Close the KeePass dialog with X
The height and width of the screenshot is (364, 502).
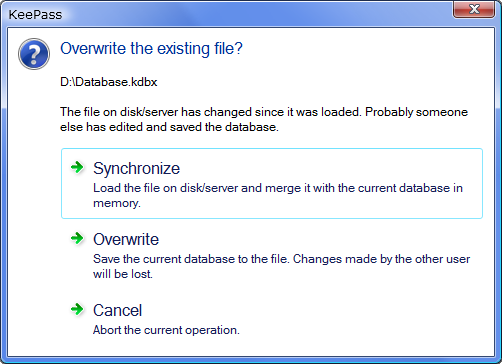coord(474,9)
